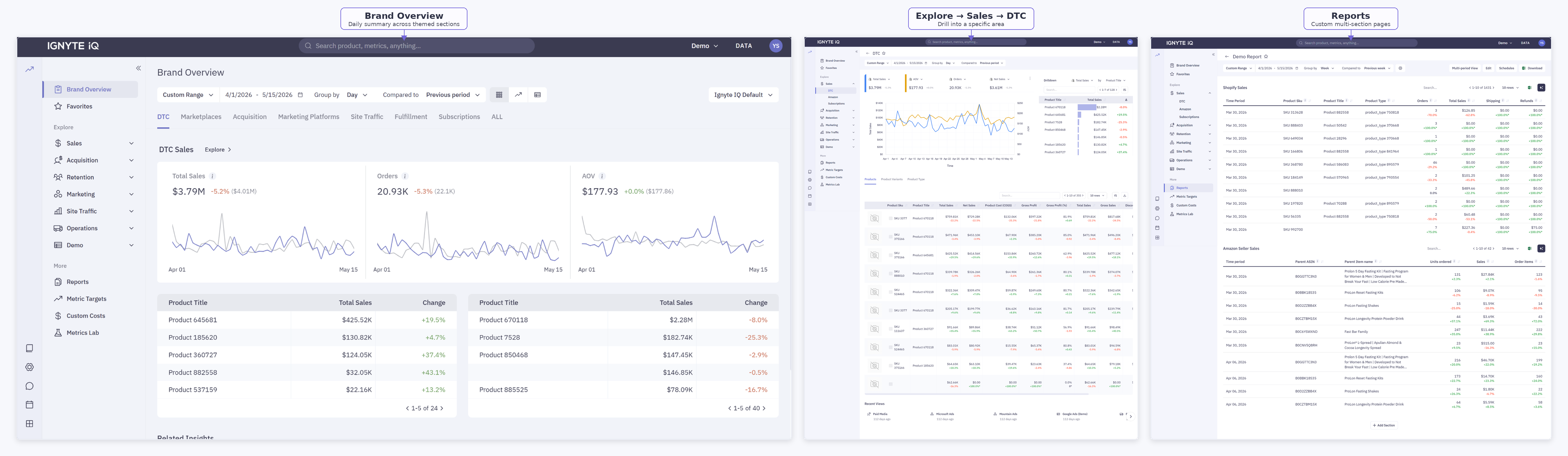Select the Marketplaces tab

(x=201, y=117)
